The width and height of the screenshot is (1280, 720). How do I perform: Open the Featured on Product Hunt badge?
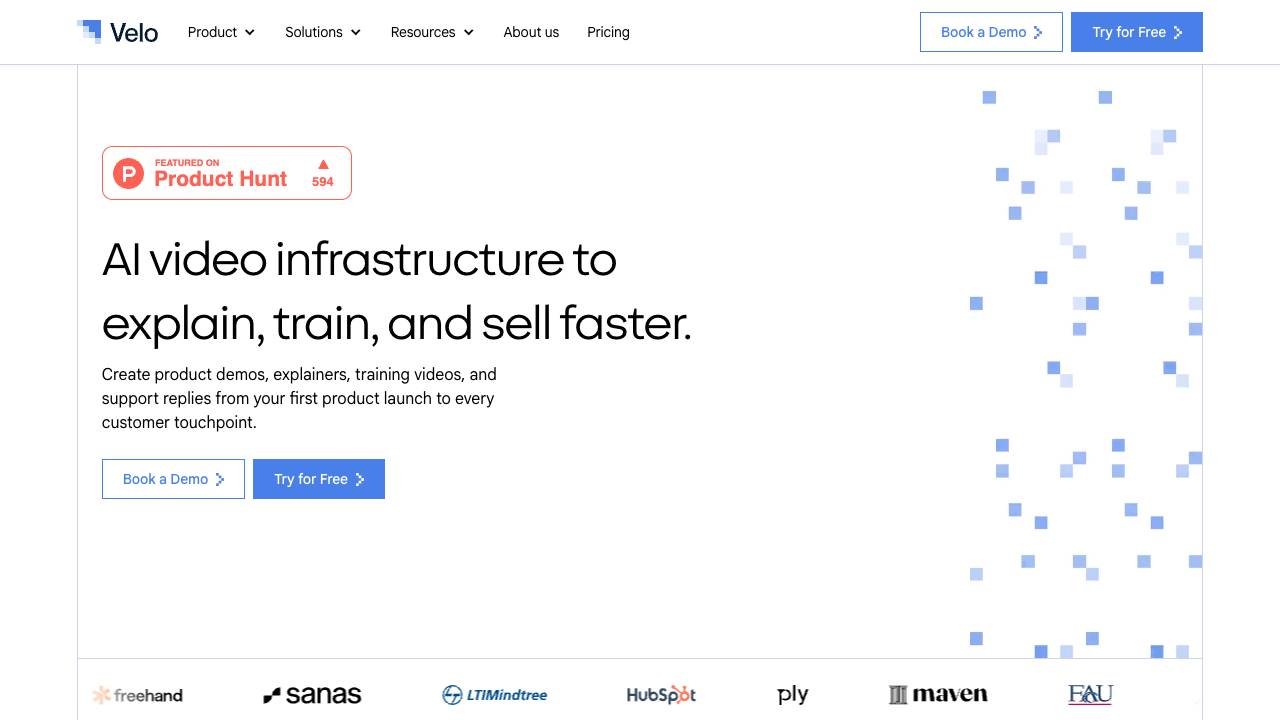point(227,173)
